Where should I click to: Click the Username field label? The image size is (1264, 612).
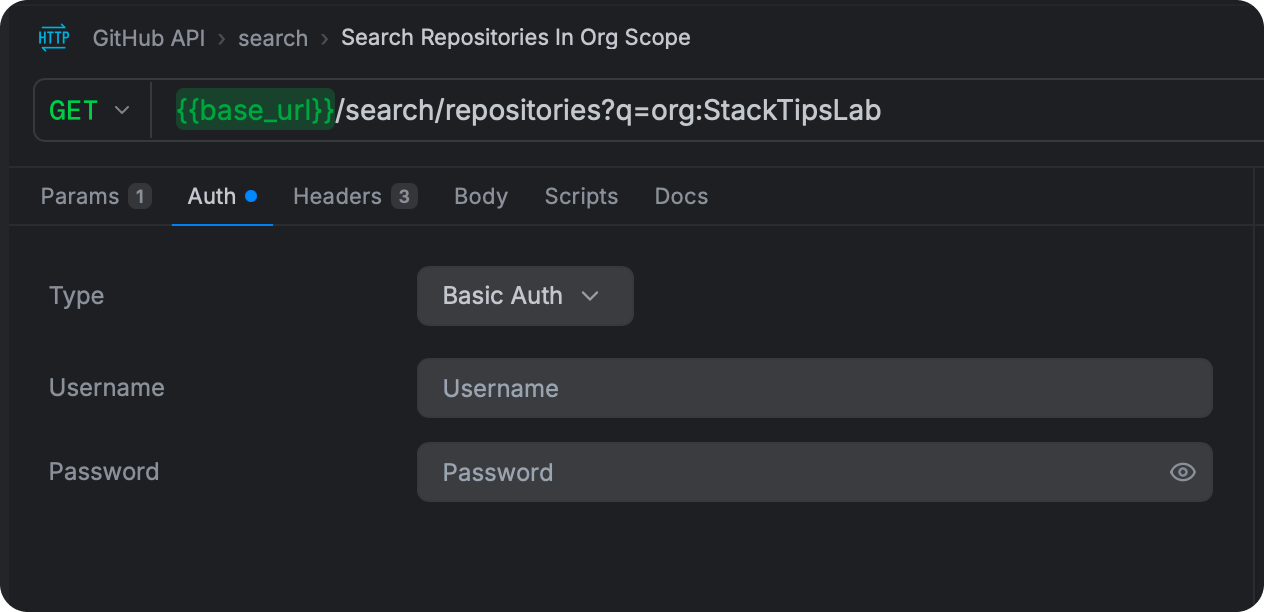[x=107, y=388]
